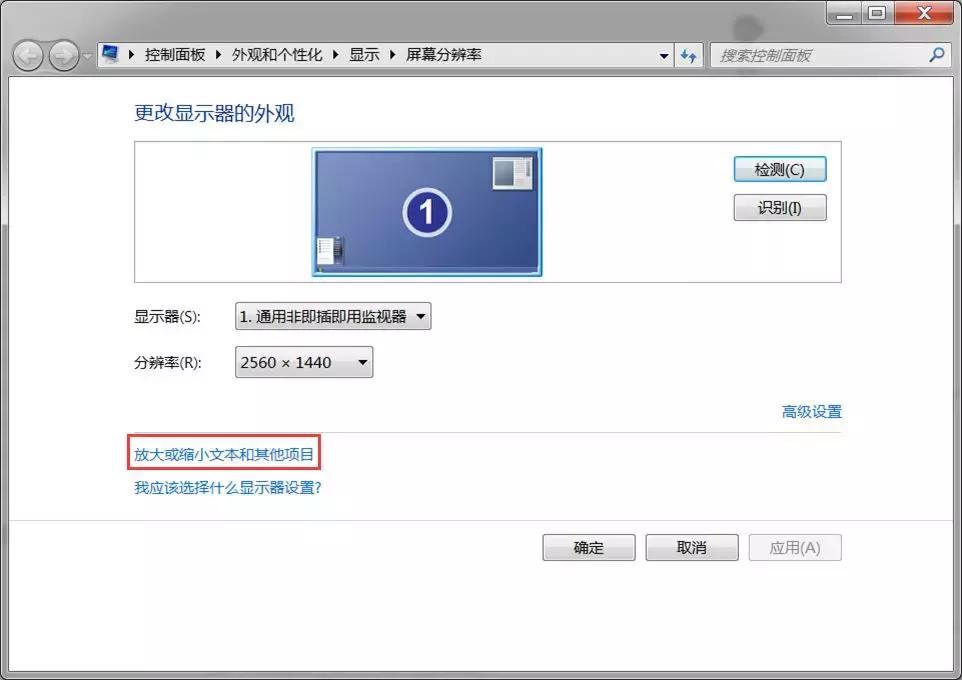
Task: Click the back navigation arrow
Action: (x=28, y=55)
